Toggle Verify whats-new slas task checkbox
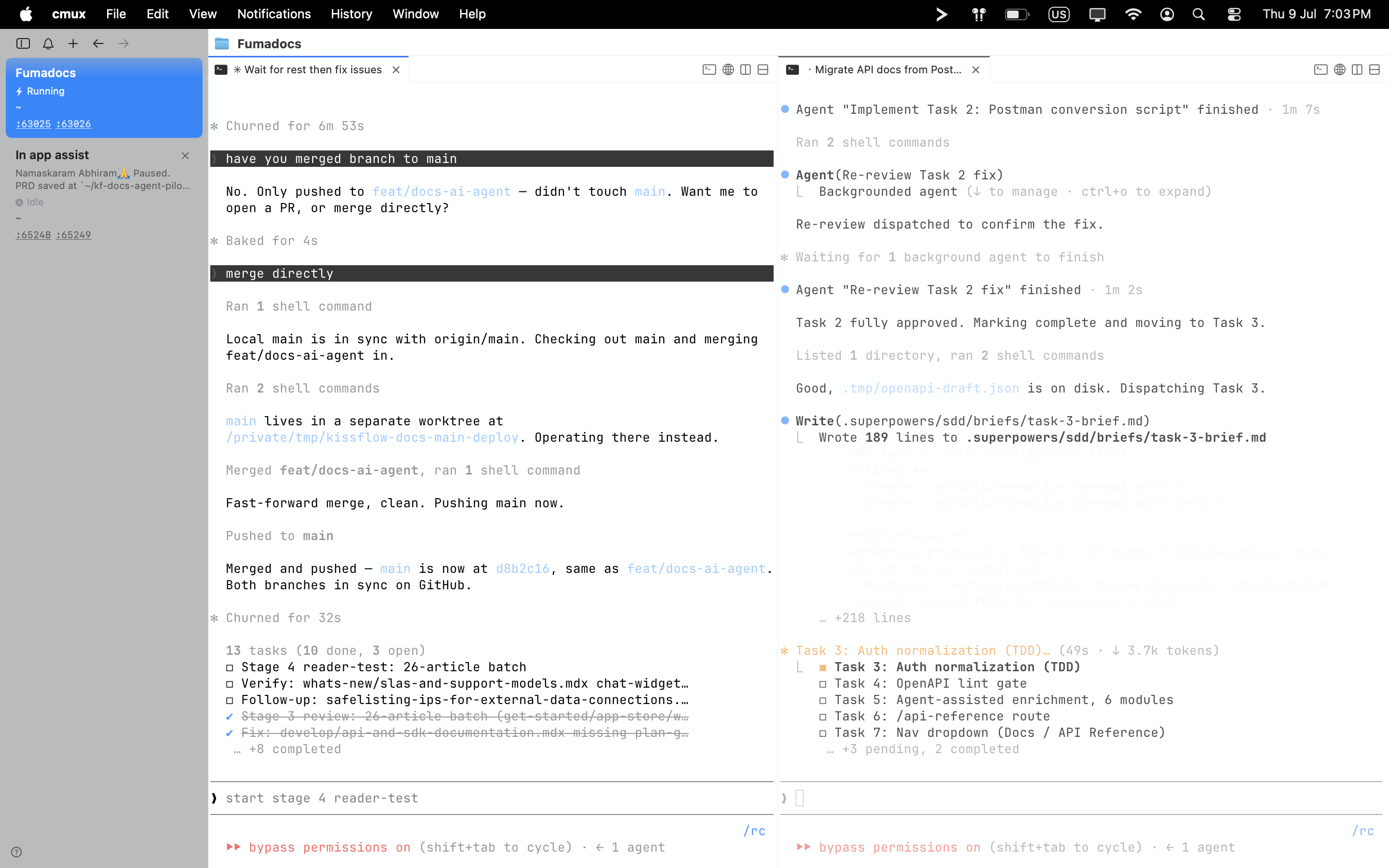Image resolution: width=1389 pixels, height=868 pixels. tap(230, 684)
